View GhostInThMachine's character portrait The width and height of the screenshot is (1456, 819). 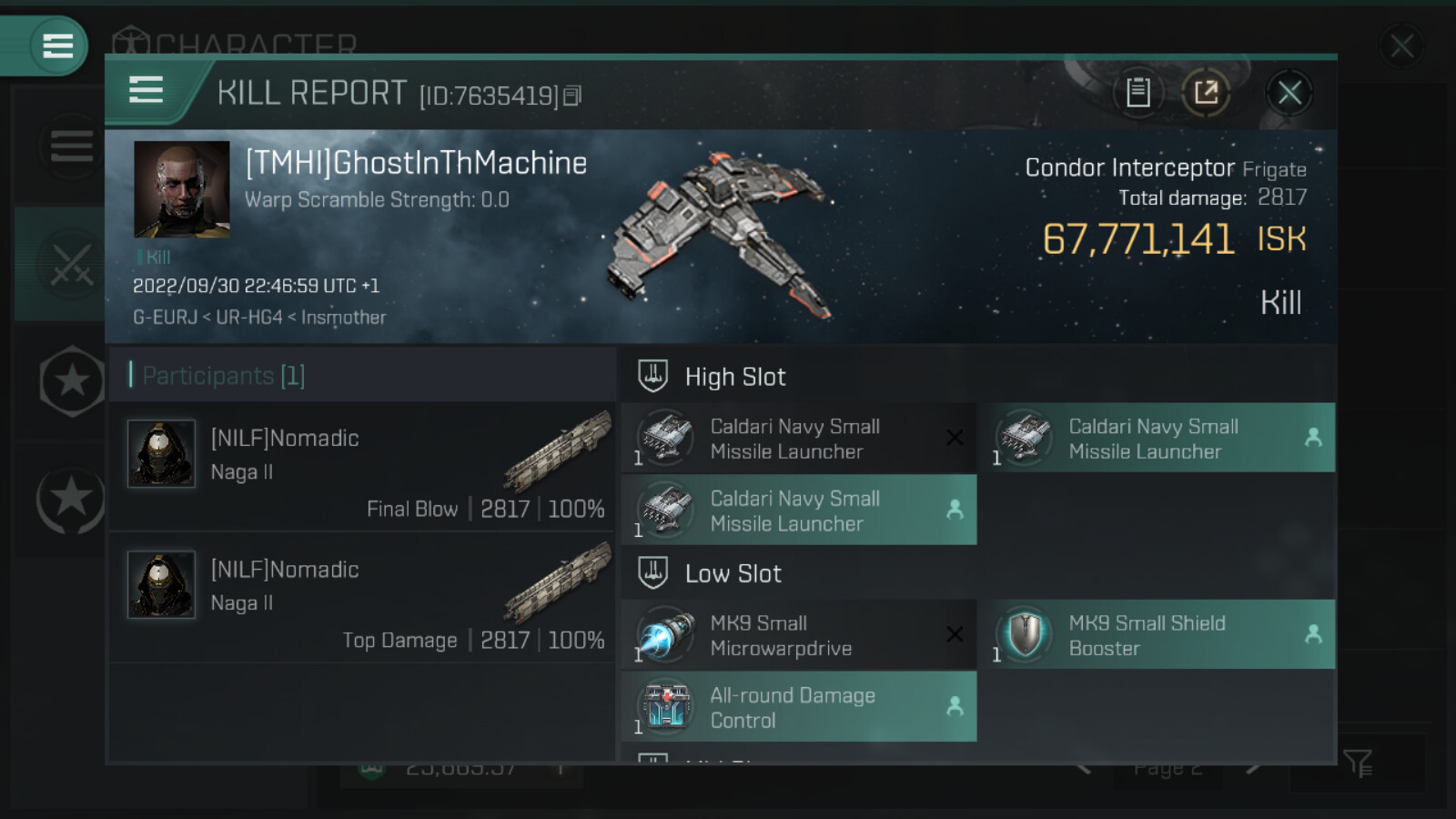[x=182, y=189]
